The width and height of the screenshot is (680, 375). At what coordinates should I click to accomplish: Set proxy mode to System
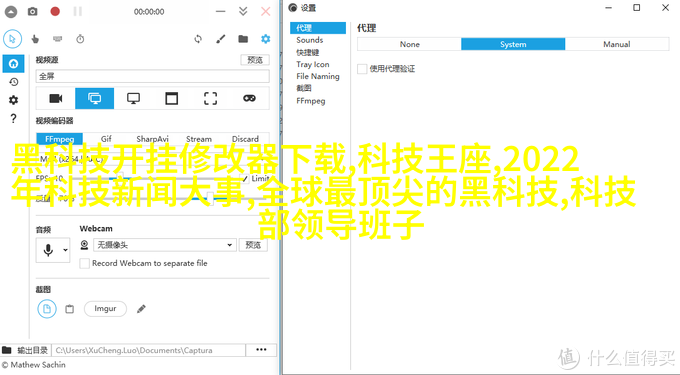pyautogui.click(x=513, y=44)
